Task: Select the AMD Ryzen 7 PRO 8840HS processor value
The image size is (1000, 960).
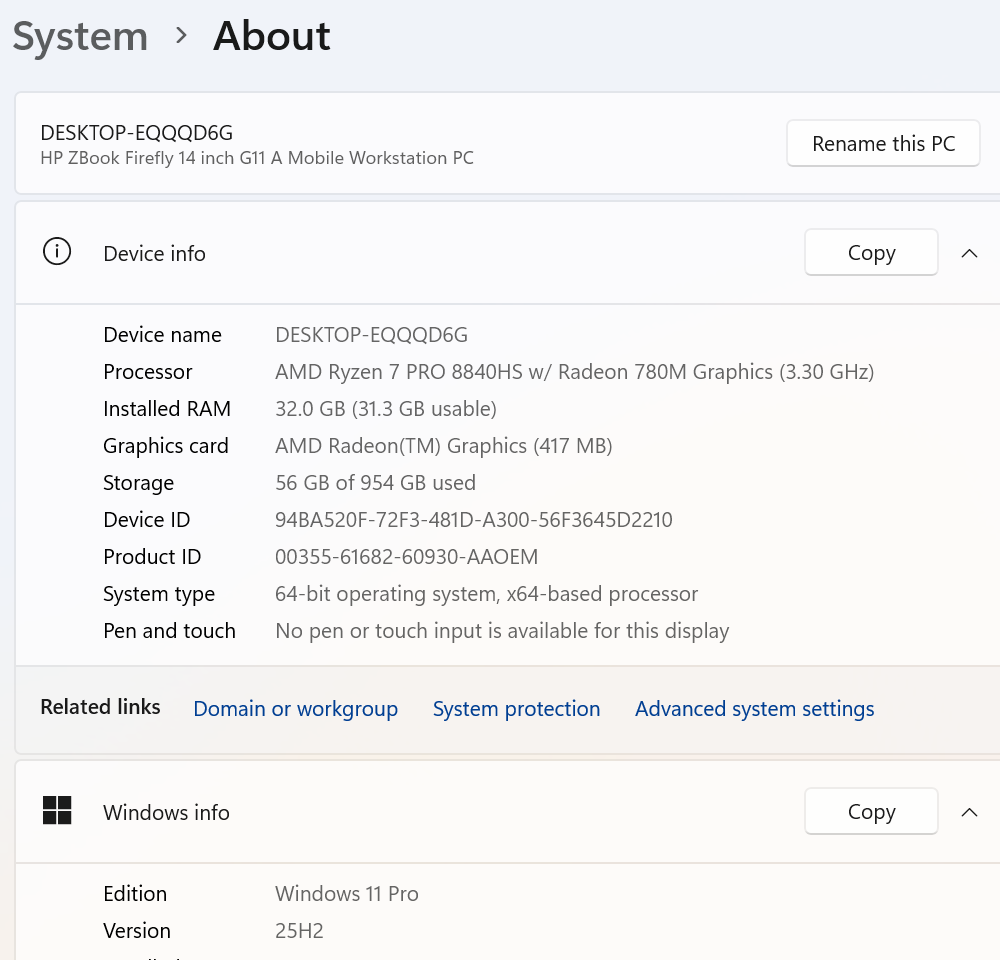Action: click(x=574, y=371)
